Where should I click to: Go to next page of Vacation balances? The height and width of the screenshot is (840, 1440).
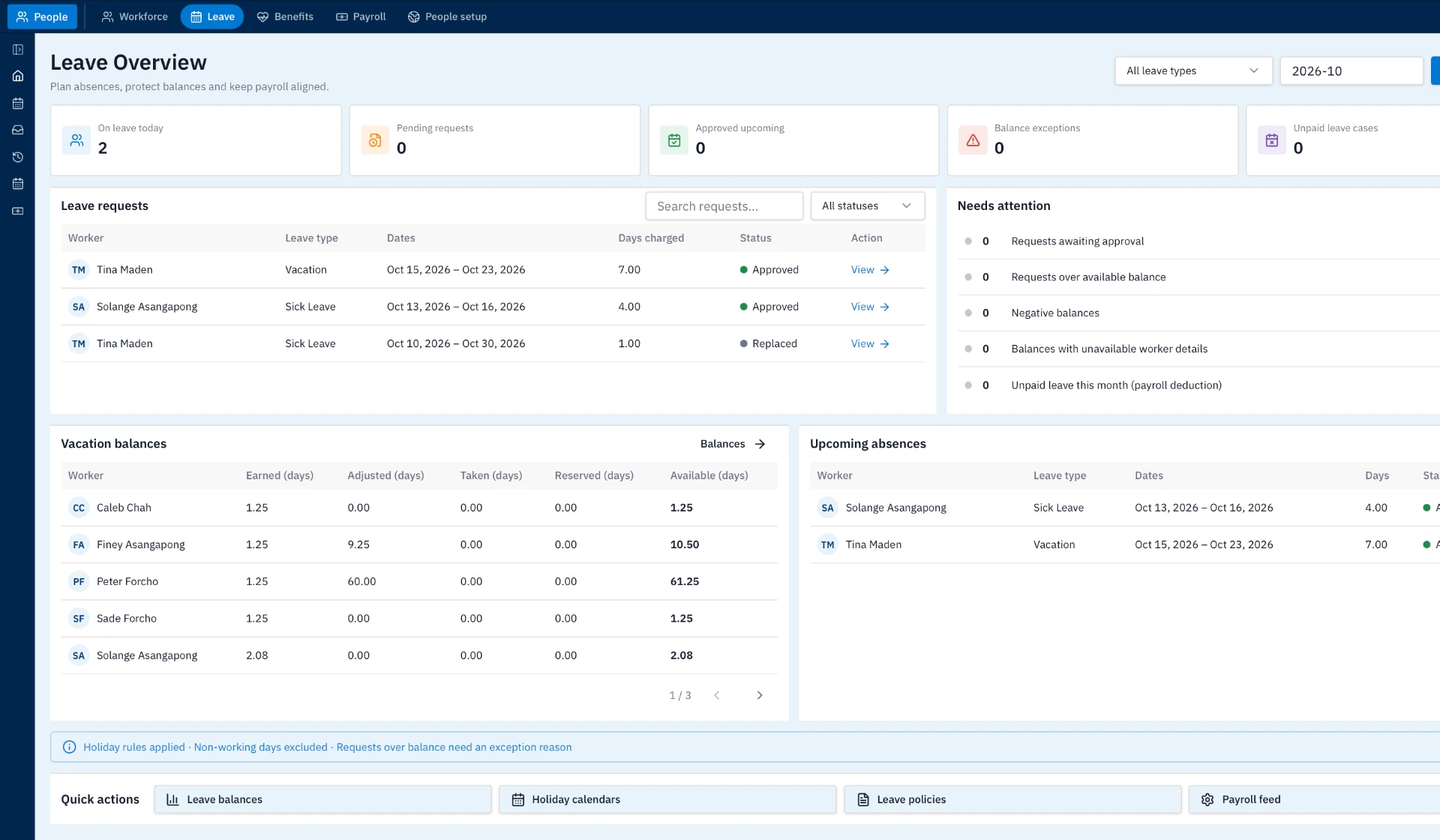click(760, 695)
